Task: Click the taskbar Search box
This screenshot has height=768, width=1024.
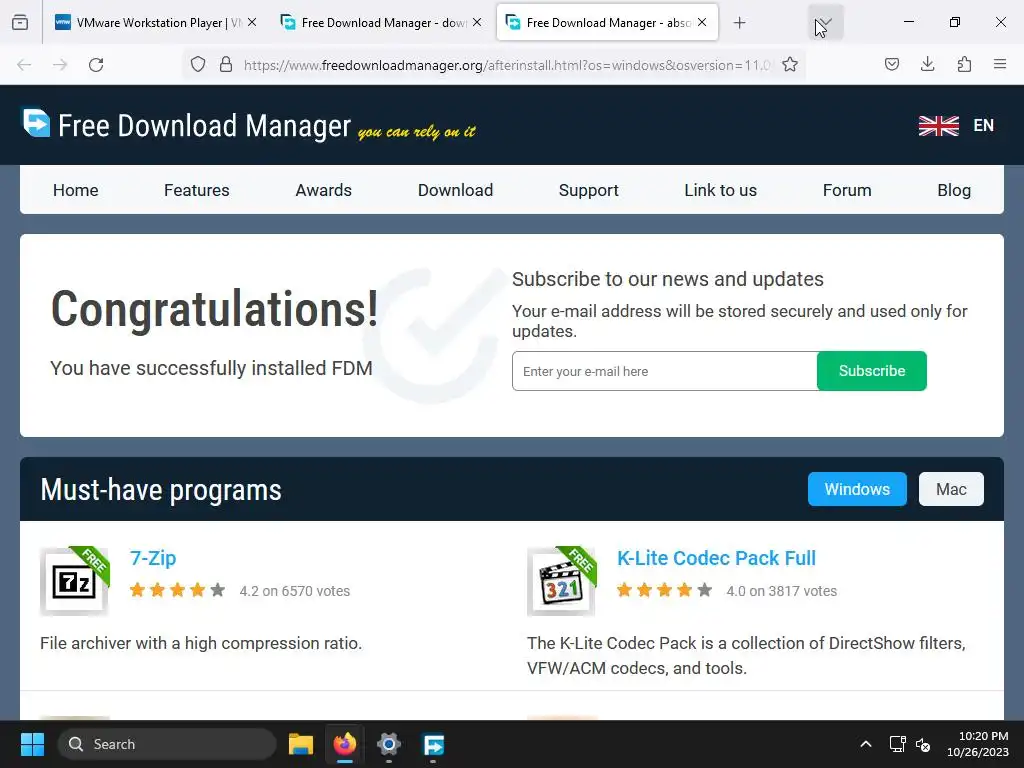Action: click(167, 744)
